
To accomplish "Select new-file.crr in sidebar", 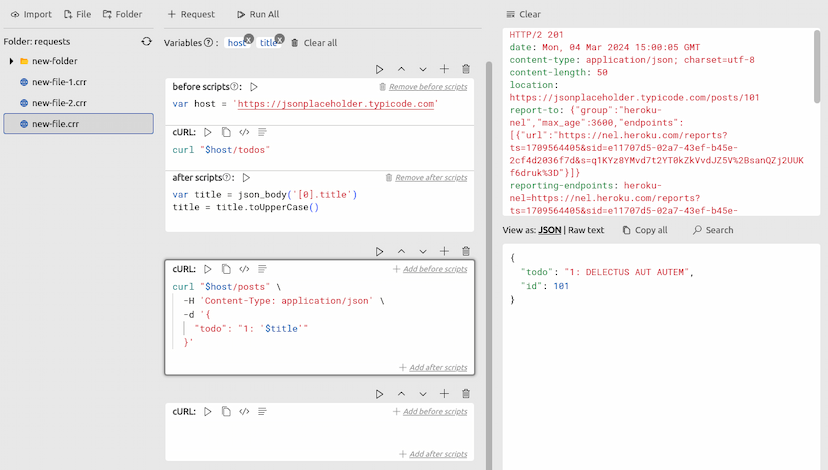I will pos(79,124).
